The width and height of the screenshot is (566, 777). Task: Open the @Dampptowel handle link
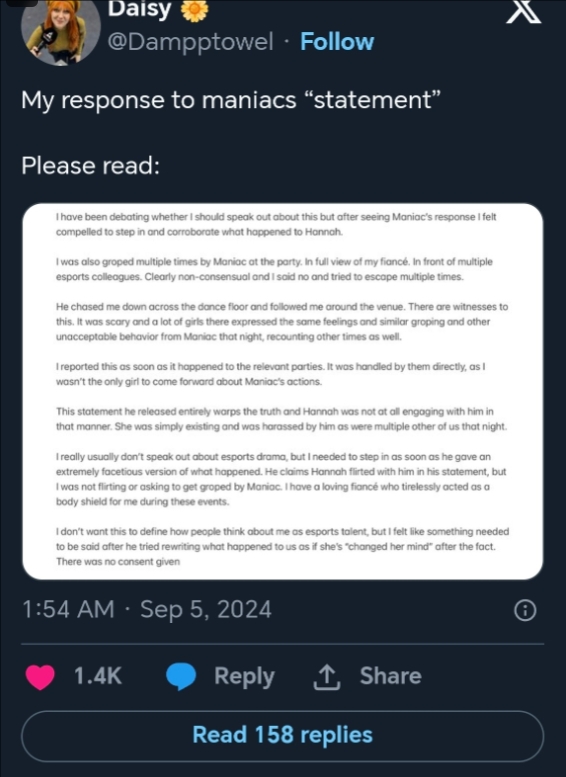pyautogui.click(x=190, y=42)
